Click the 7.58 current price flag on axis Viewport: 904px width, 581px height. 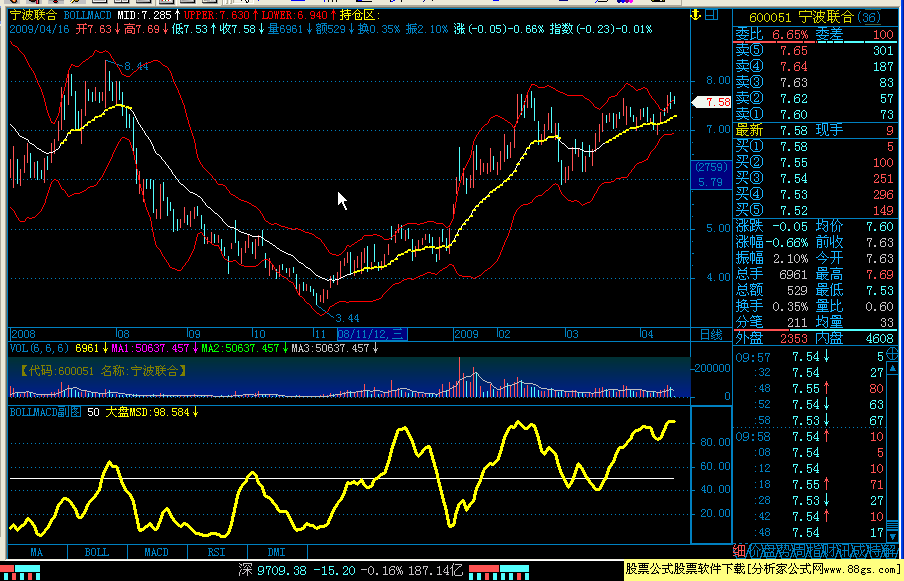pos(711,102)
